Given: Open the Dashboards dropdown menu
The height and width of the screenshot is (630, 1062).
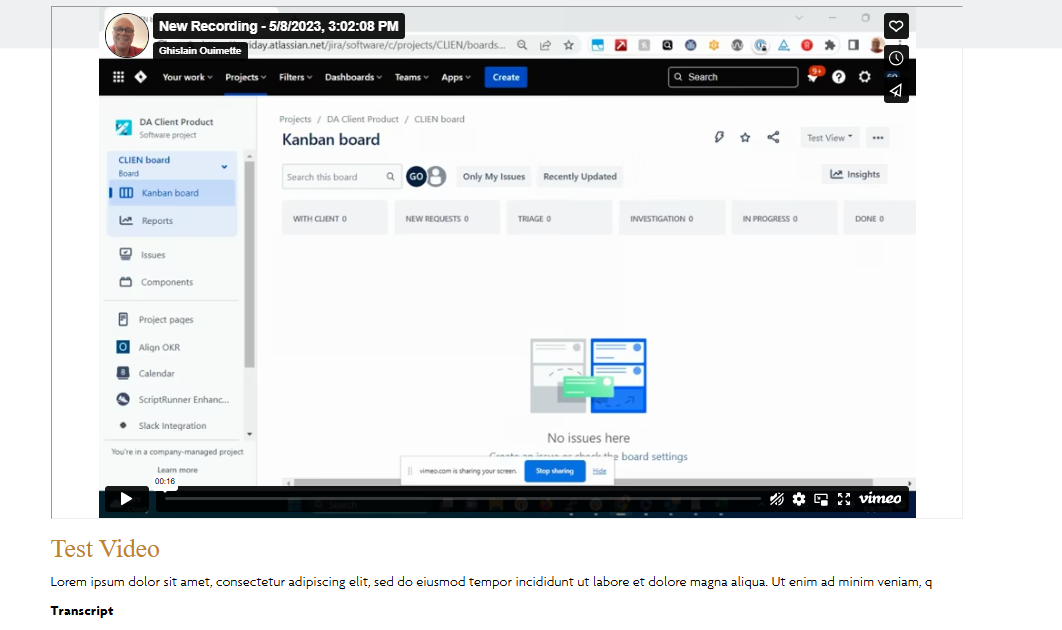Looking at the screenshot, I should [353, 77].
